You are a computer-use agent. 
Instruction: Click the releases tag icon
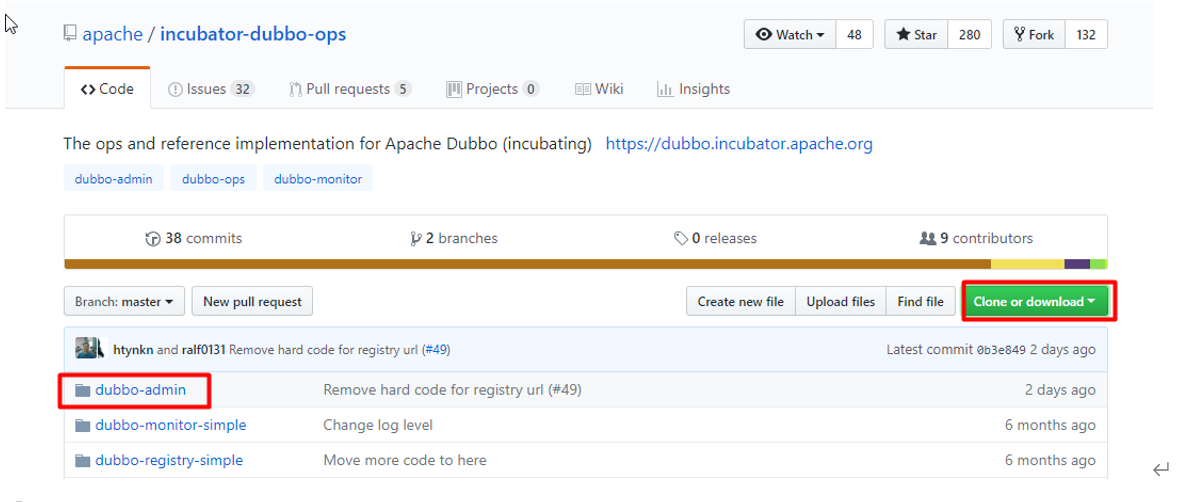680,239
